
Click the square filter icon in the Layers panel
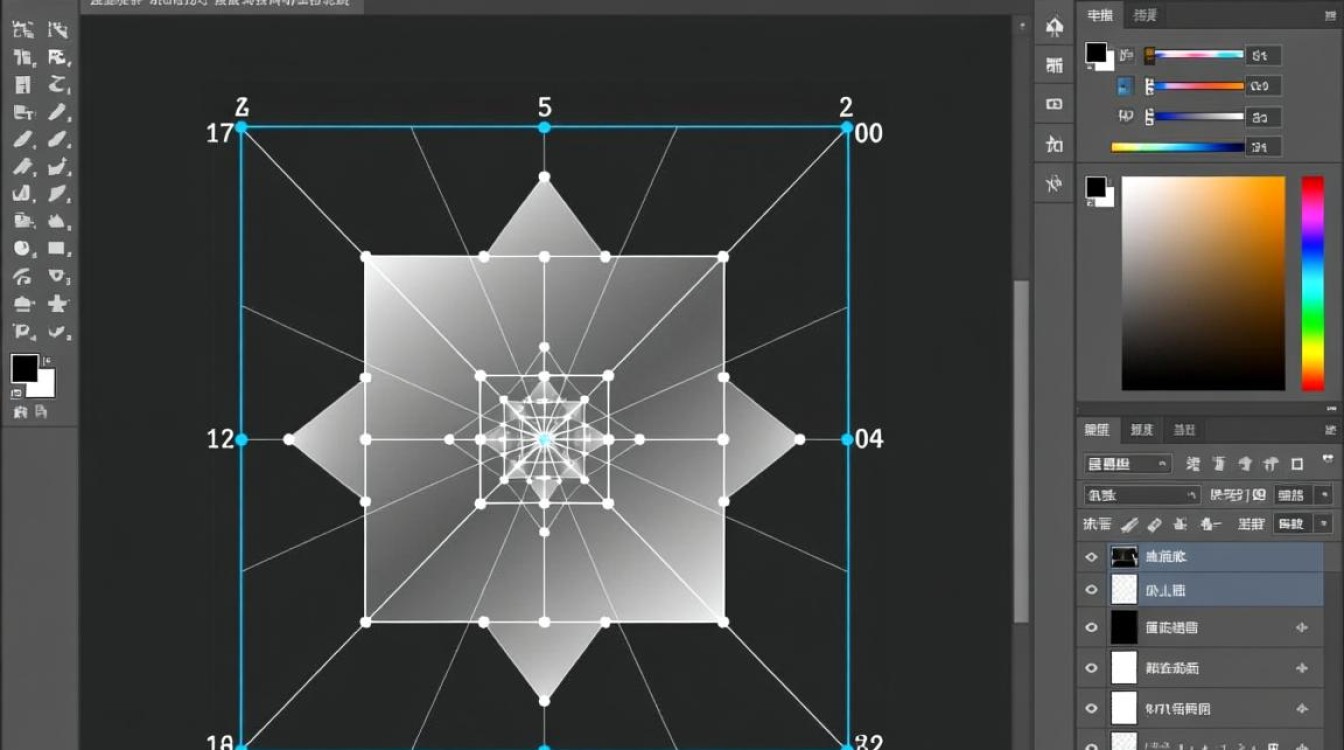1297,464
